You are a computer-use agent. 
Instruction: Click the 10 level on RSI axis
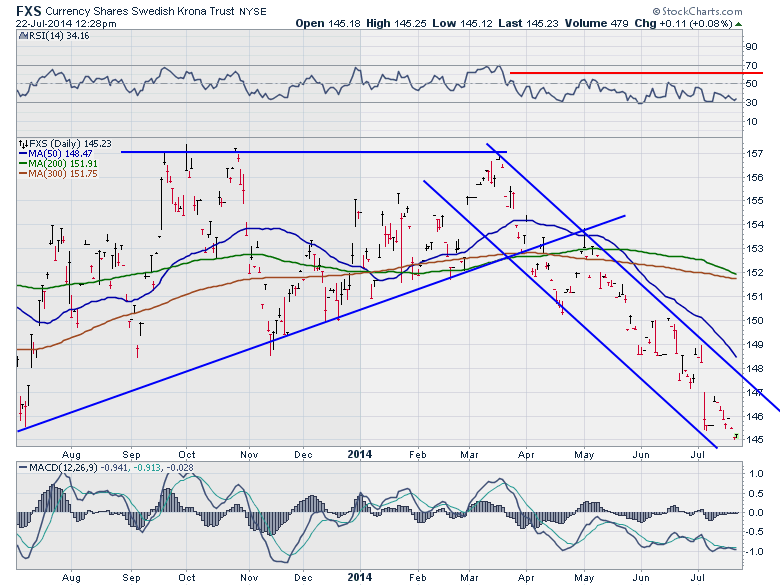point(751,121)
